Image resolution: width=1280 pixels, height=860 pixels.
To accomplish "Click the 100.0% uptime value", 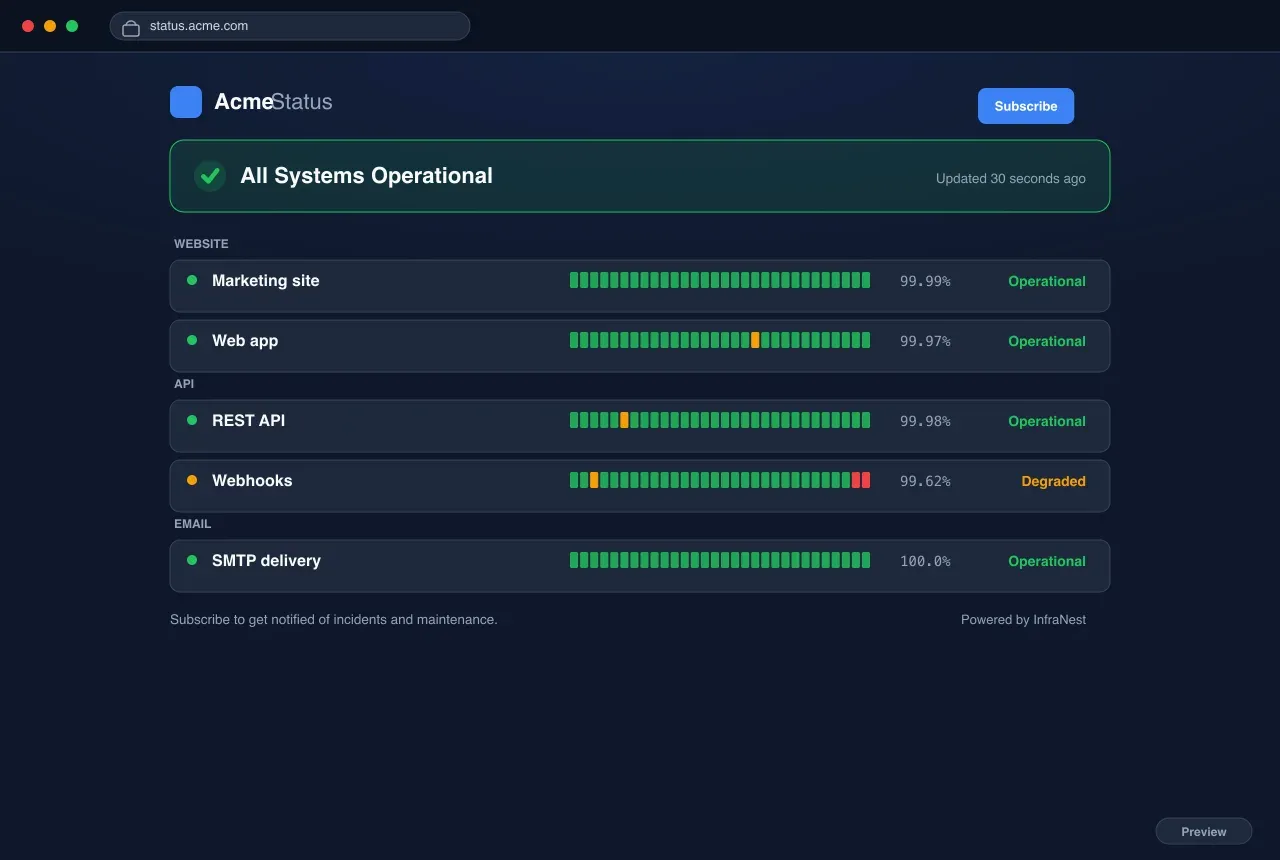I will 925,561.
